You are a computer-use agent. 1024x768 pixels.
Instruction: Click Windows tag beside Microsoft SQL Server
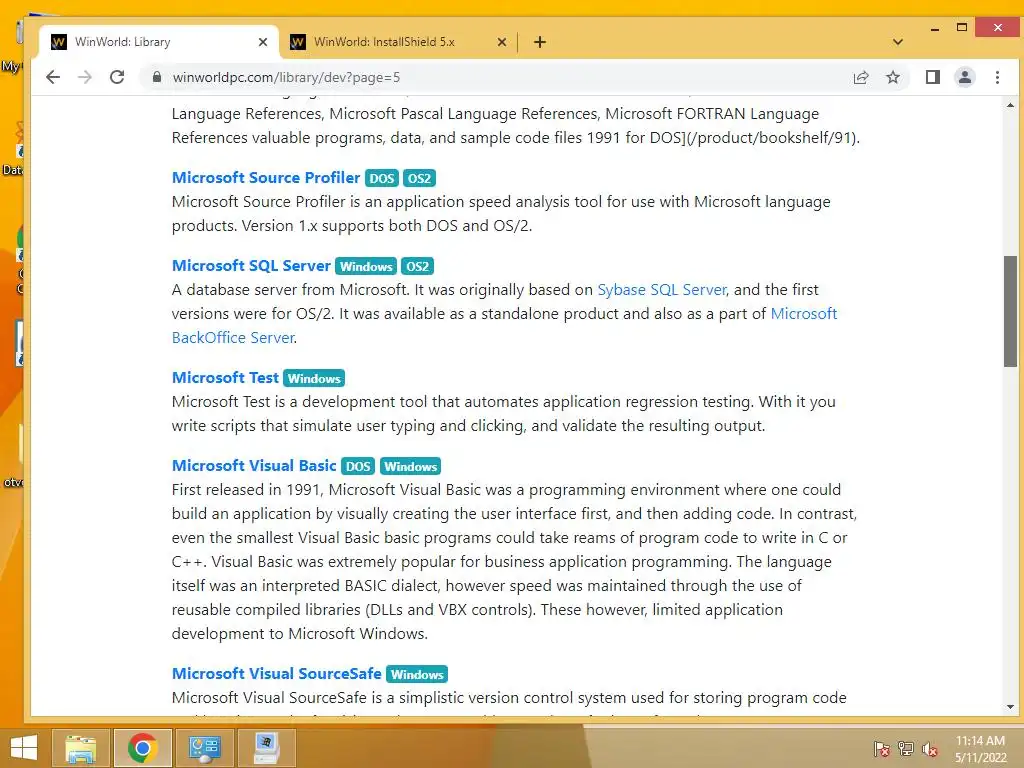(366, 266)
